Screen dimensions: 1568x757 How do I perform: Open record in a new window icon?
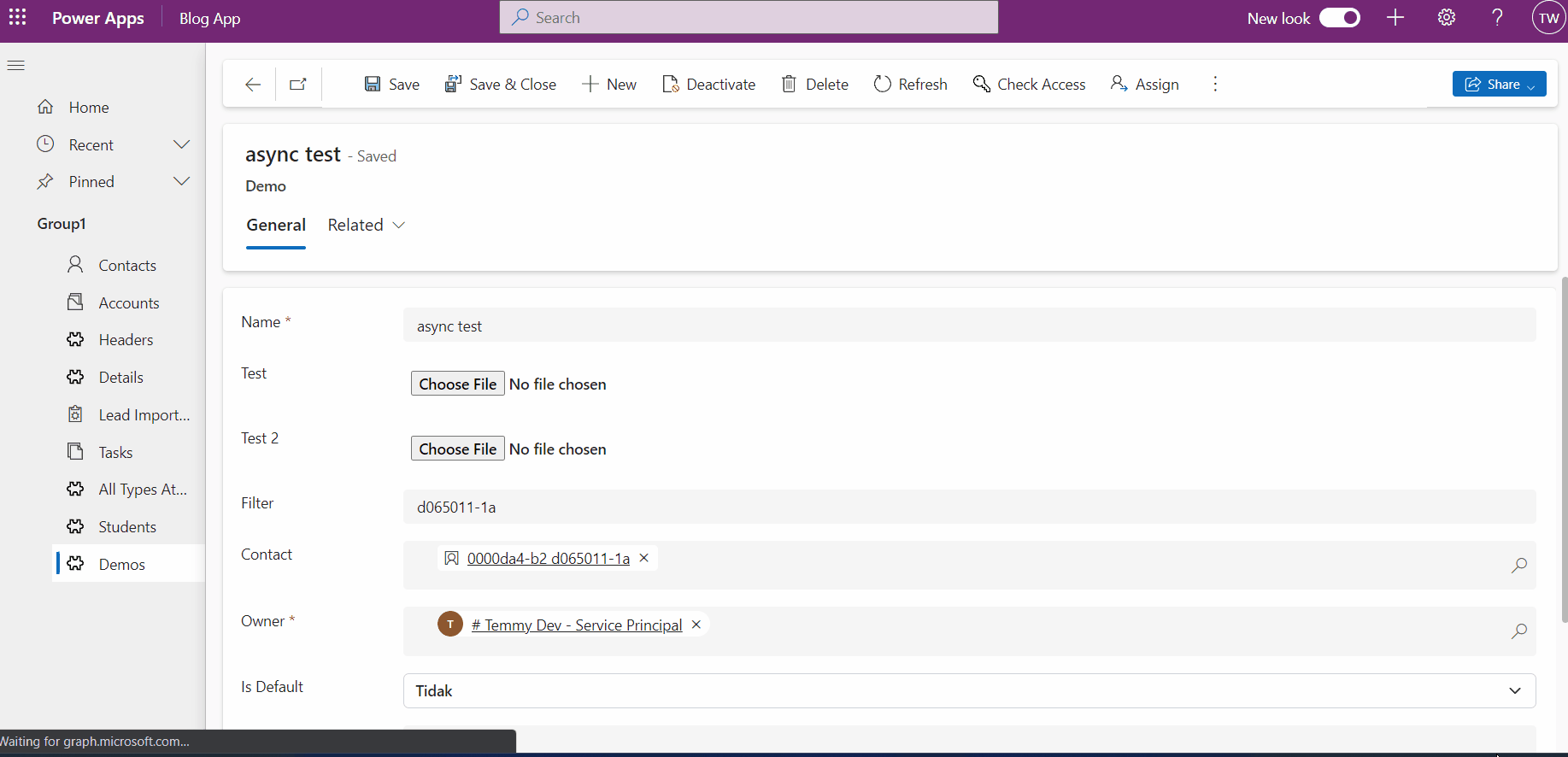point(298,84)
